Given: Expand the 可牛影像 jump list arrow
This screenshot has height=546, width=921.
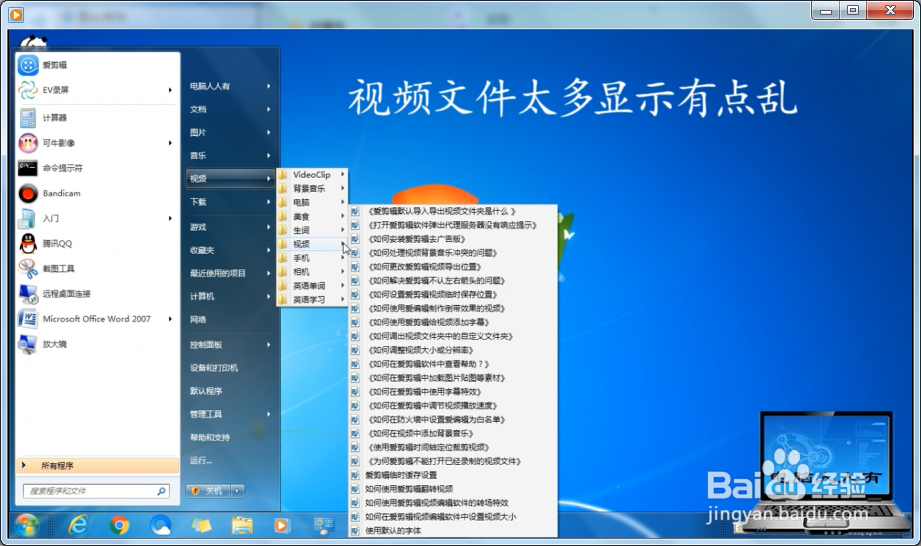Looking at the screenshot, I should point(170,143).
